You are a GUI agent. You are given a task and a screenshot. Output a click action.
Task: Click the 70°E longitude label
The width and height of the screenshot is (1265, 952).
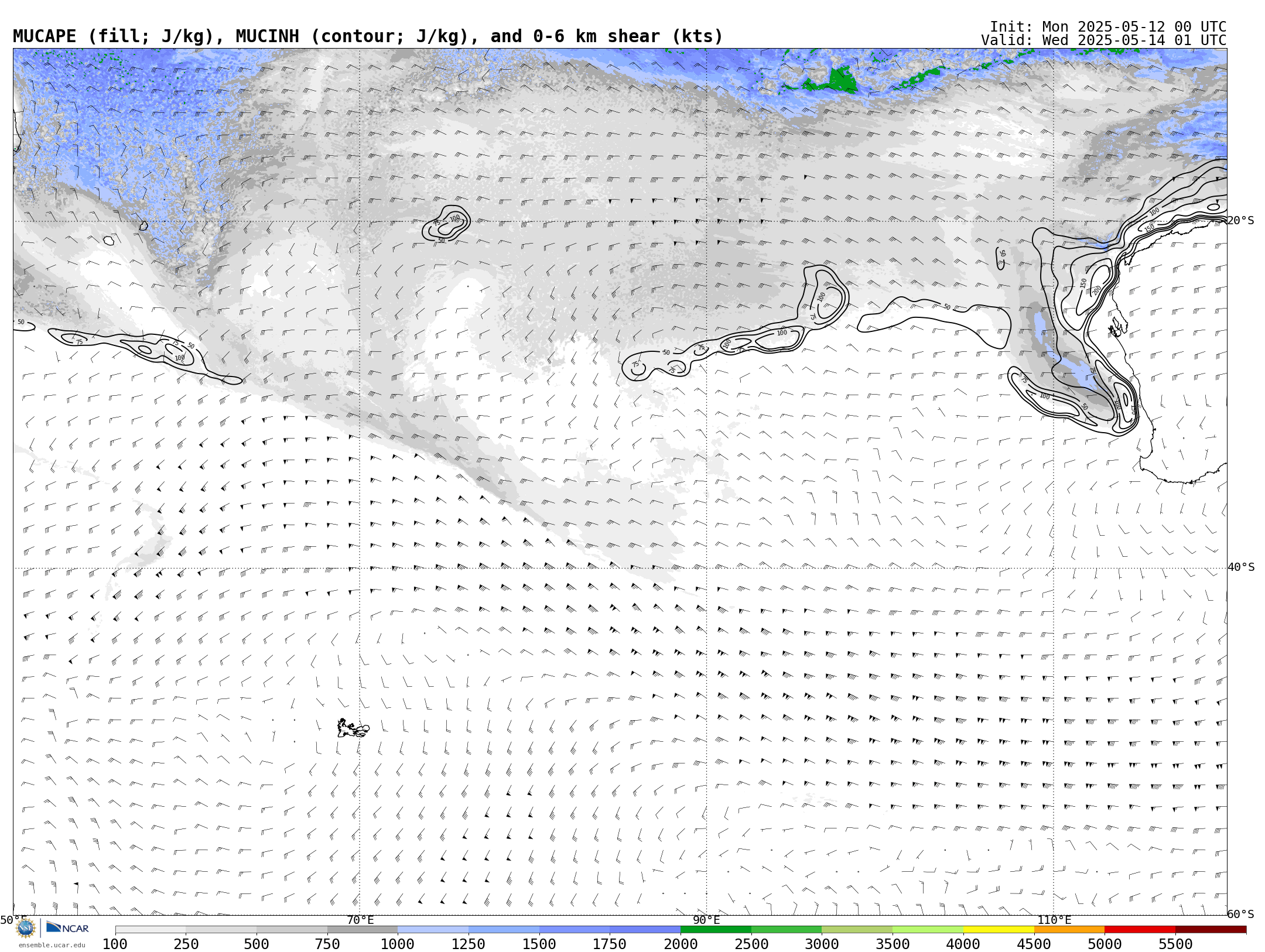pos(360,920)
